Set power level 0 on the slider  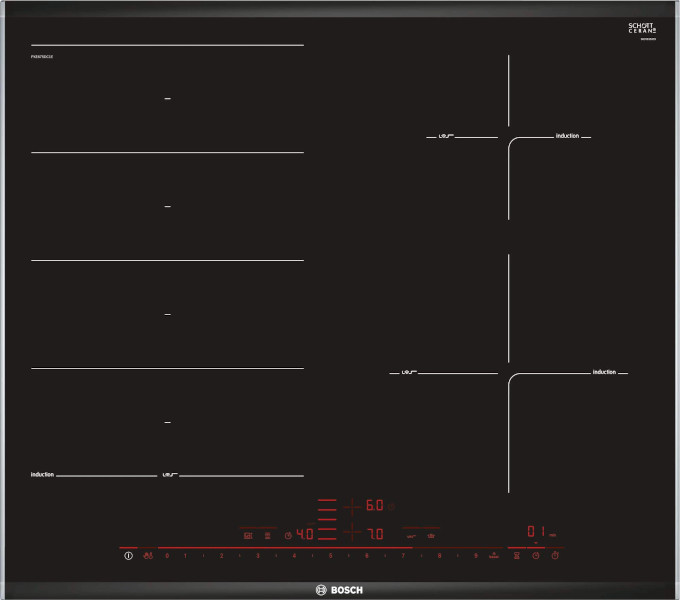(x=167, y=556)
